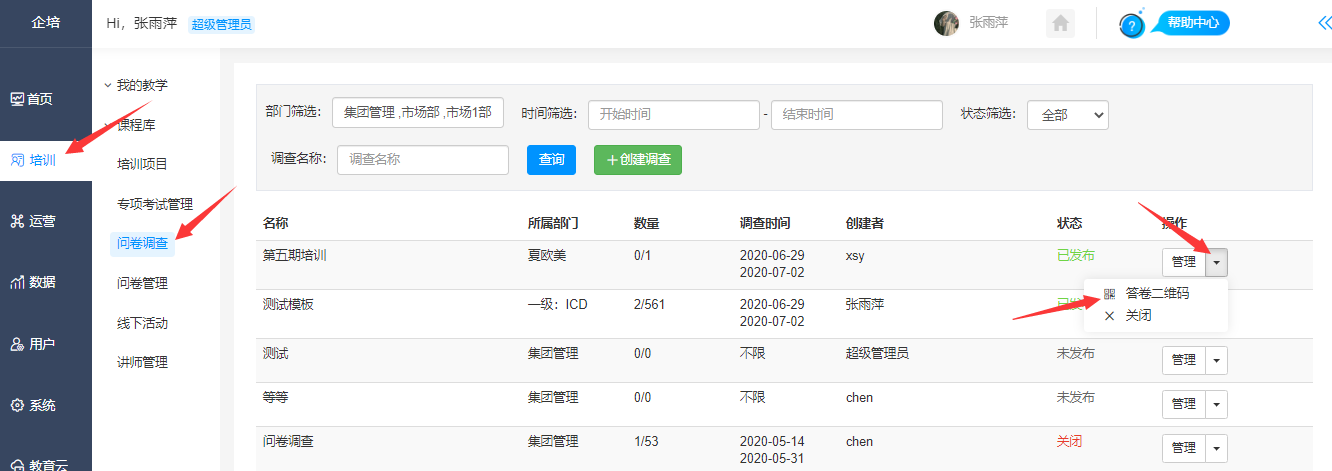Expand dropdown arrow beside 管理 for 第五期培训
The width and height of the screenshot is (1332, 471).
1216,262
